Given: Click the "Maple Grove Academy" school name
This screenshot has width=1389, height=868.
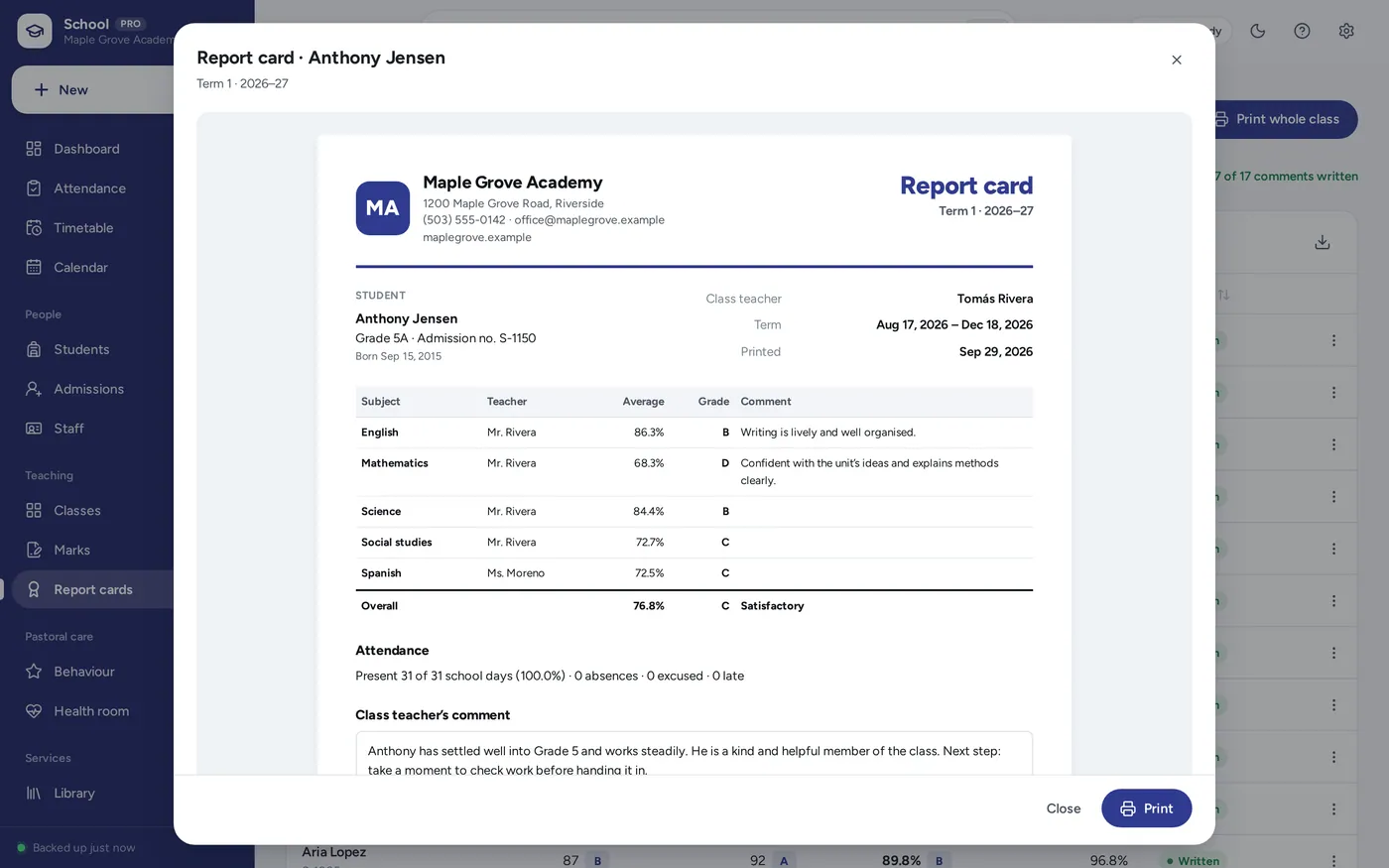Looking at the screenshot, I should tap(513, 183).
